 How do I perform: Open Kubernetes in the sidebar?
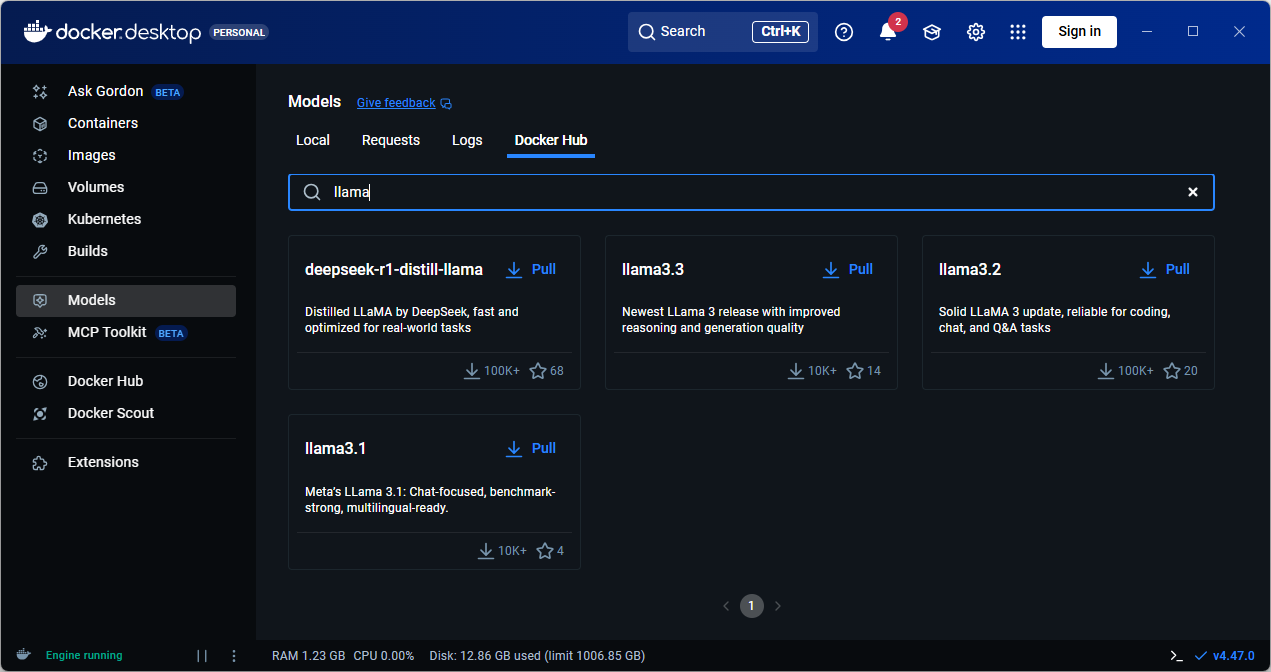tap(104, 219)
